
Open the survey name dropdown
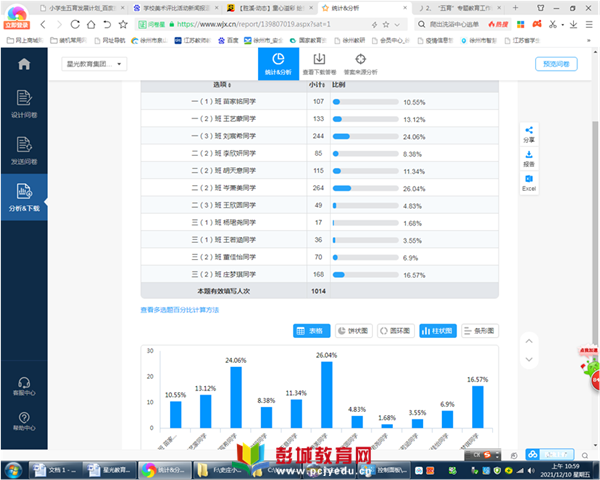(94, 64)
